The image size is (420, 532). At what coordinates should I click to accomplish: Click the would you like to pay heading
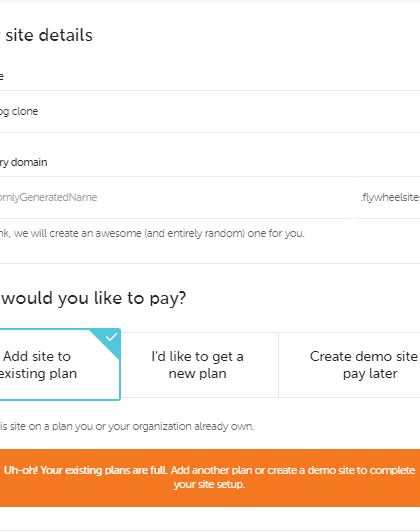[x=93, y=299]
